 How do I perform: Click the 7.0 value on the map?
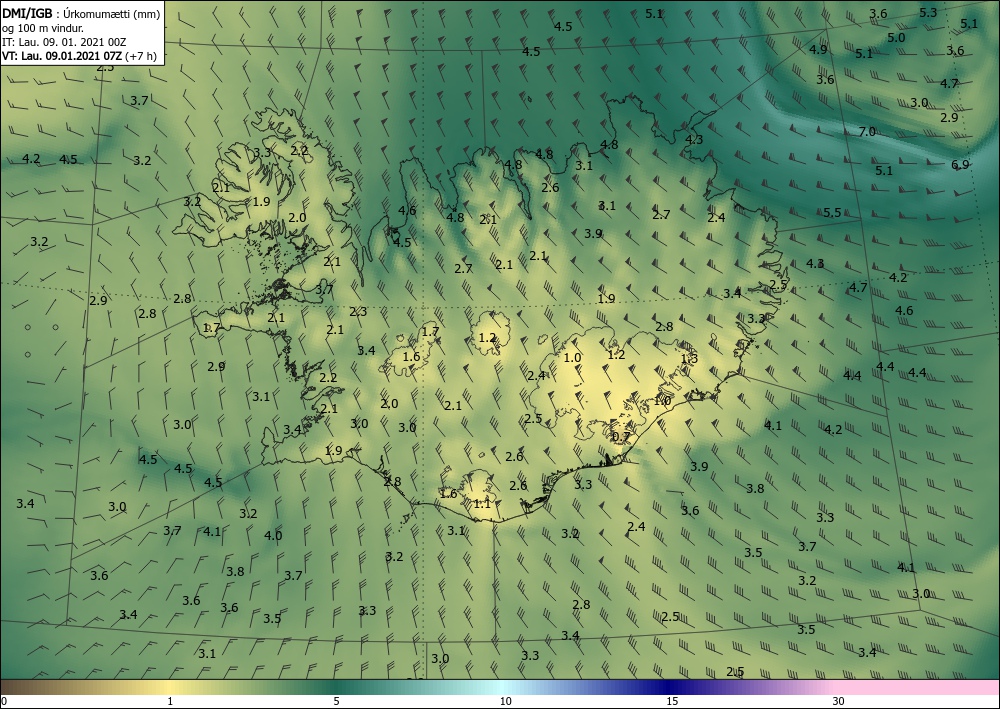pos(867,132)
